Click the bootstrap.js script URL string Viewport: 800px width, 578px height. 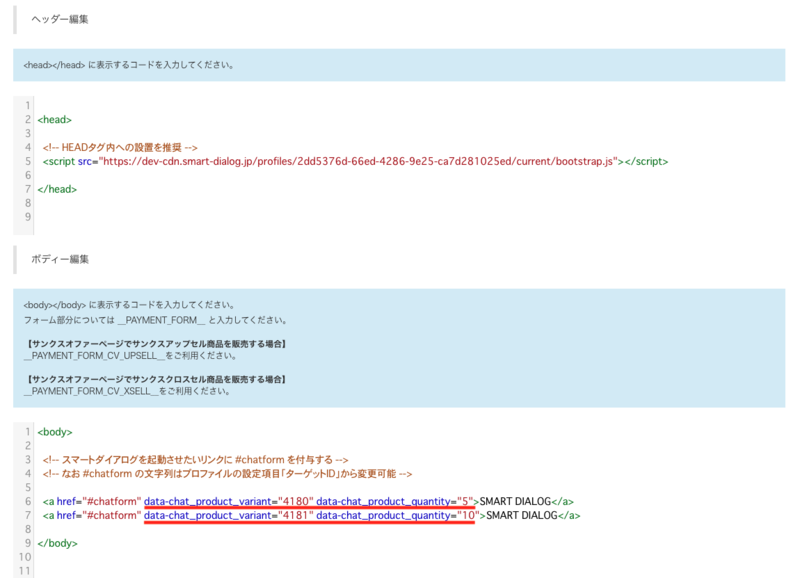(358, 161)
